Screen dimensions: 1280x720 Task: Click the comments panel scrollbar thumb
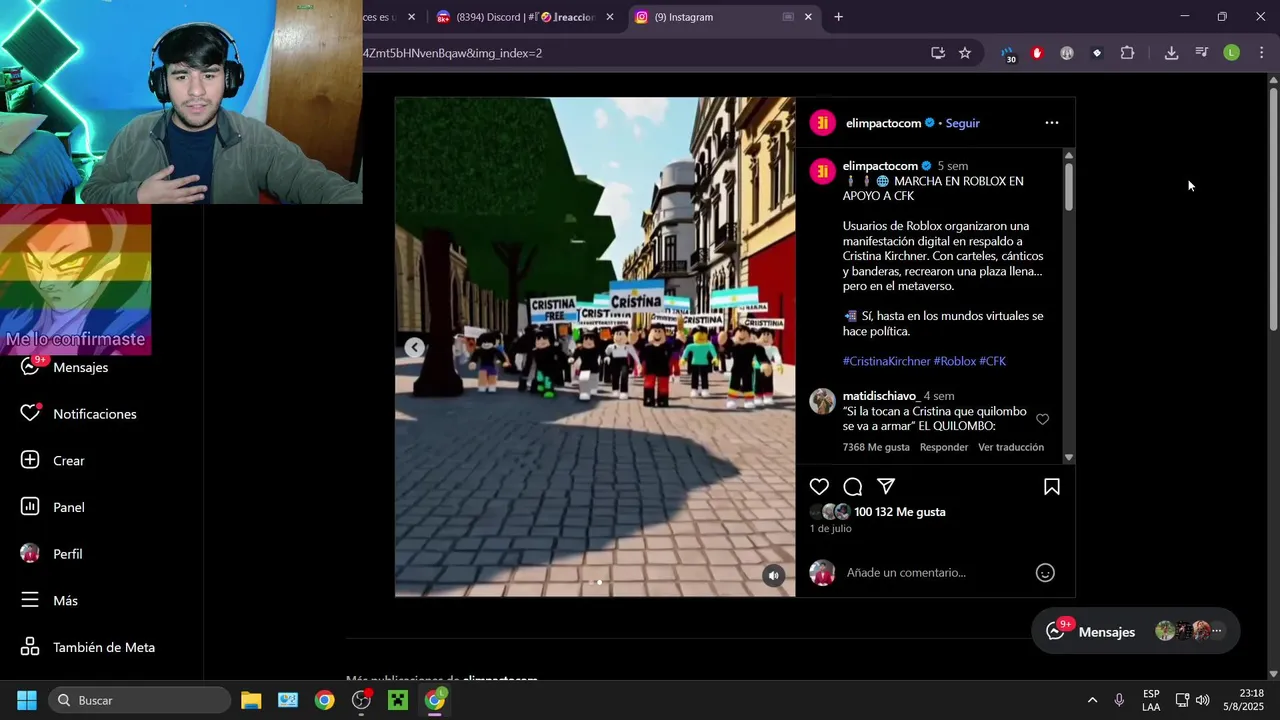click(x=1069, y=186)
